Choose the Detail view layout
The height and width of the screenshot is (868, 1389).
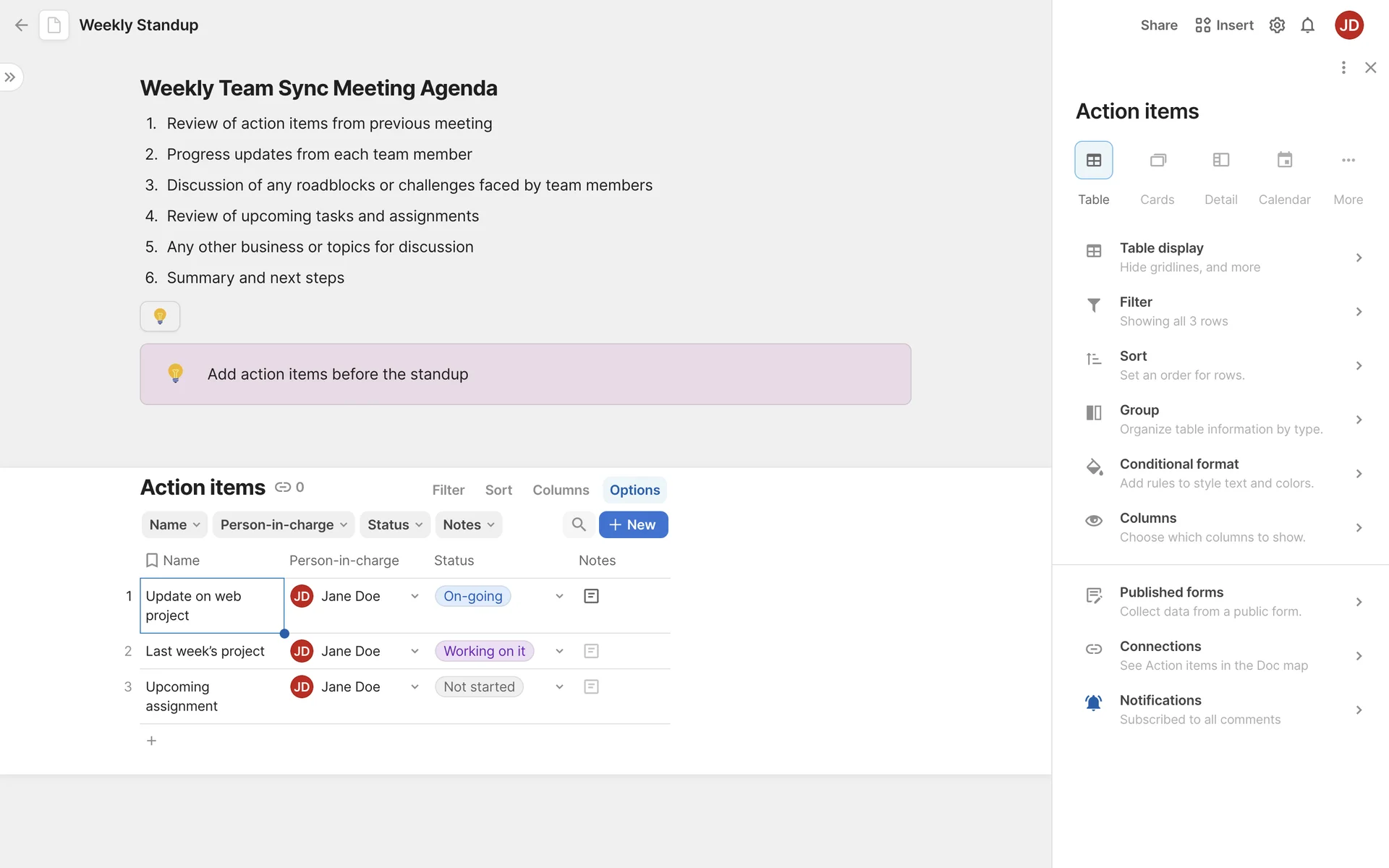click(x=1220, y=161)
